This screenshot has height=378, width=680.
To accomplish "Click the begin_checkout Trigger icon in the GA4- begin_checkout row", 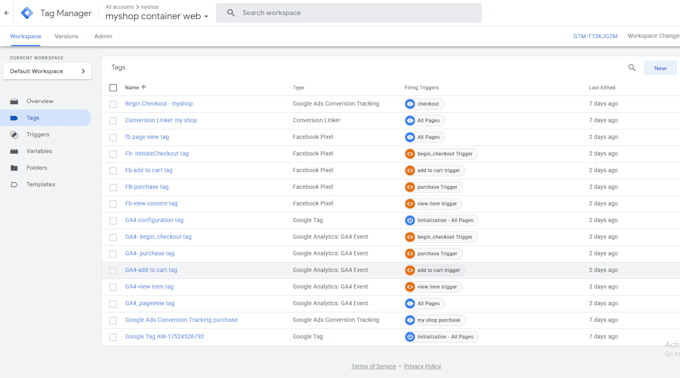I will pyautogui.click(x=410, y=237).
